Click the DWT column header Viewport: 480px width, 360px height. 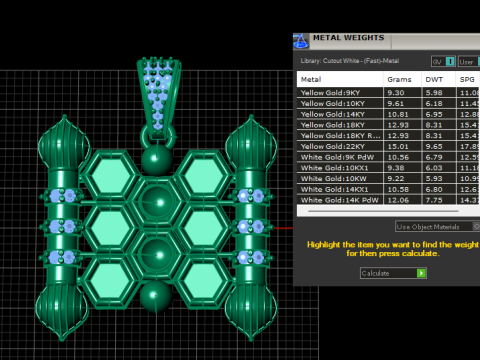click(x=438, y=79)
